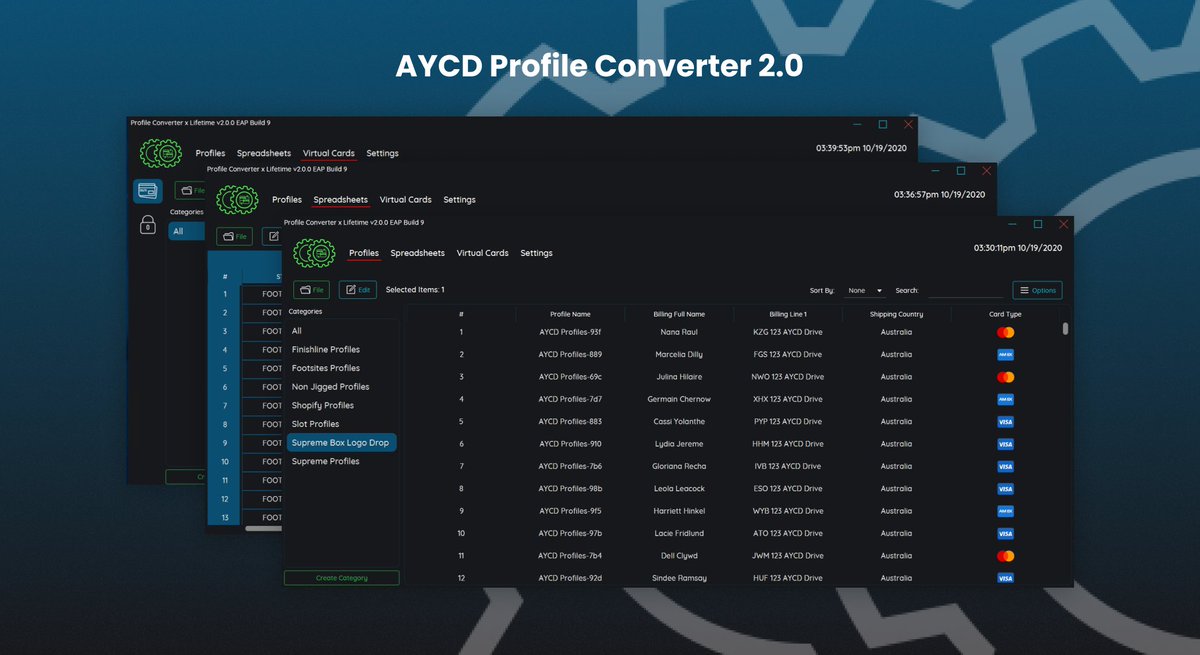Click the Create Category button

click(x=342, y=578)
